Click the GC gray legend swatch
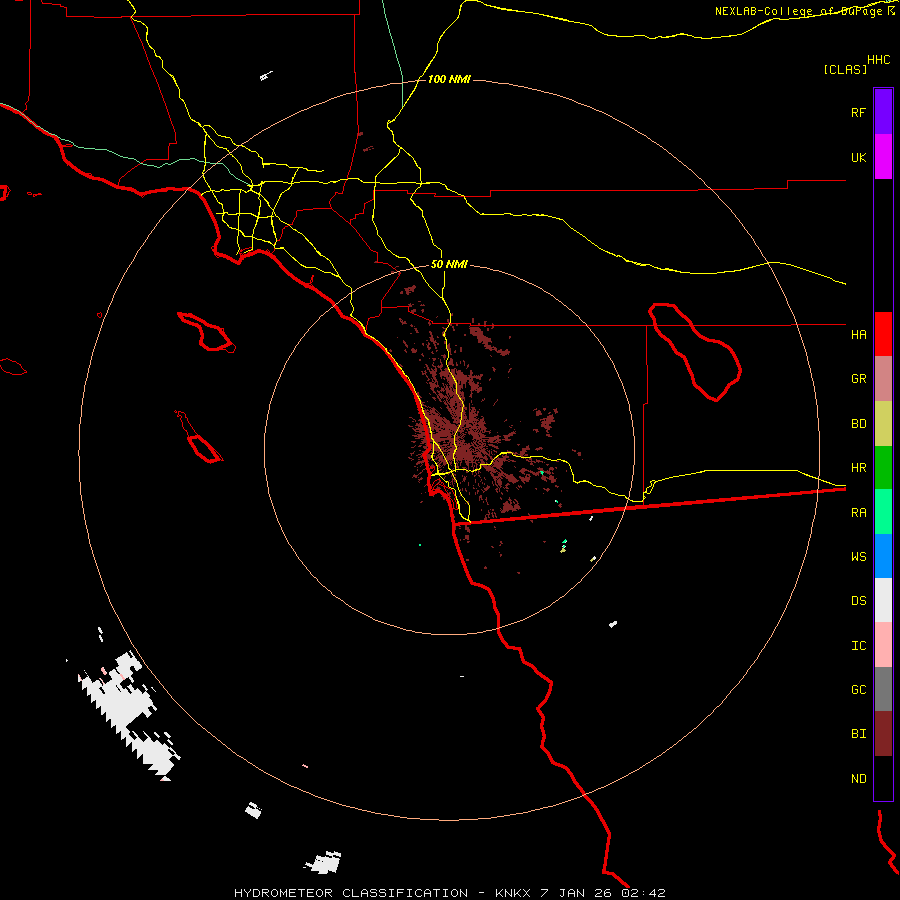 click(883, 689)
